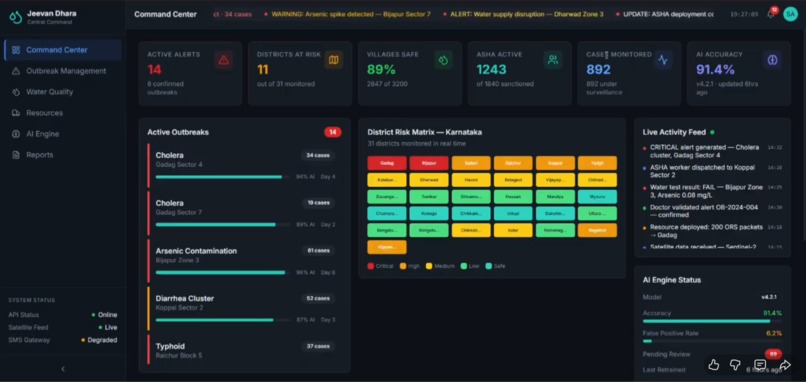Click the Command Center grid icon in sidebar
Viewport: 806px width, 382px height.
(16, 50)
